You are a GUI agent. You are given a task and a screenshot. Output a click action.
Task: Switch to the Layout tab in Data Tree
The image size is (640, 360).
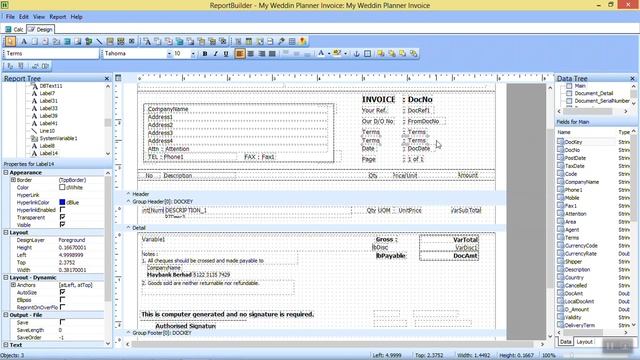[x=584, y=342]
